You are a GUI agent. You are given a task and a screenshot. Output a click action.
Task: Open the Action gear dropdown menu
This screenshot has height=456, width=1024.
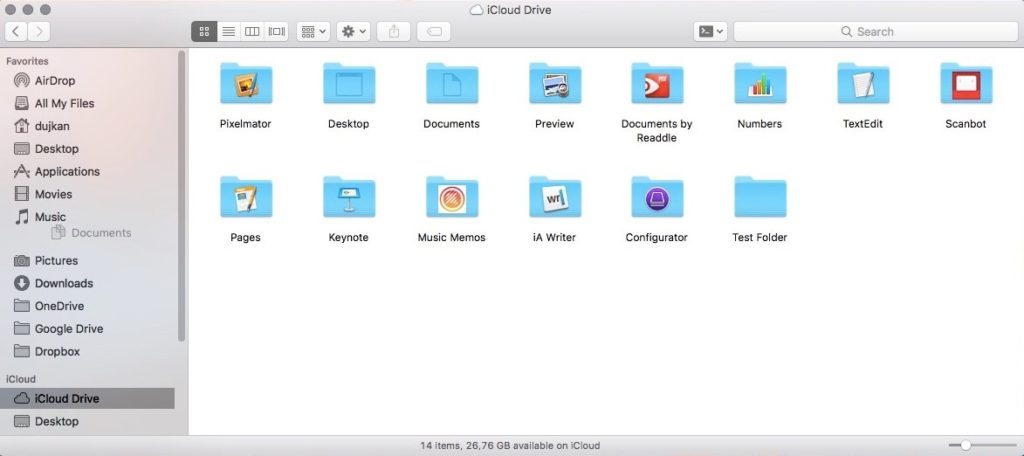coord(354,31)
